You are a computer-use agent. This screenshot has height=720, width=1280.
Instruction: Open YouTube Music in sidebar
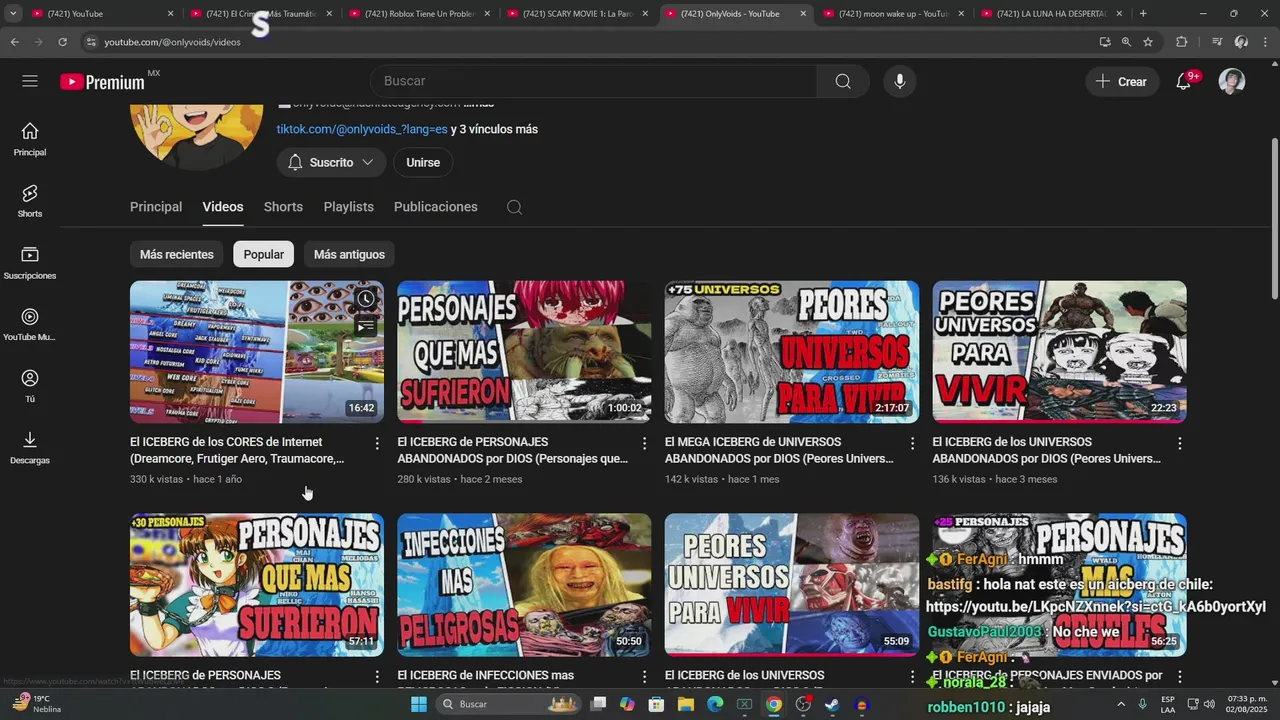(30, 325)
